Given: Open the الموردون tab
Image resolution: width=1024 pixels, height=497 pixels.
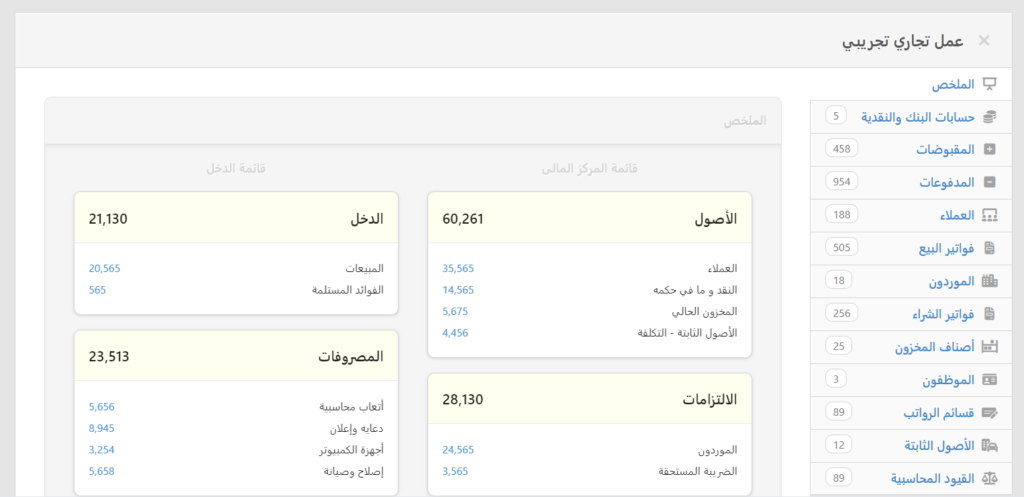Looking at the screenshot, I should [x=910, y=281].
